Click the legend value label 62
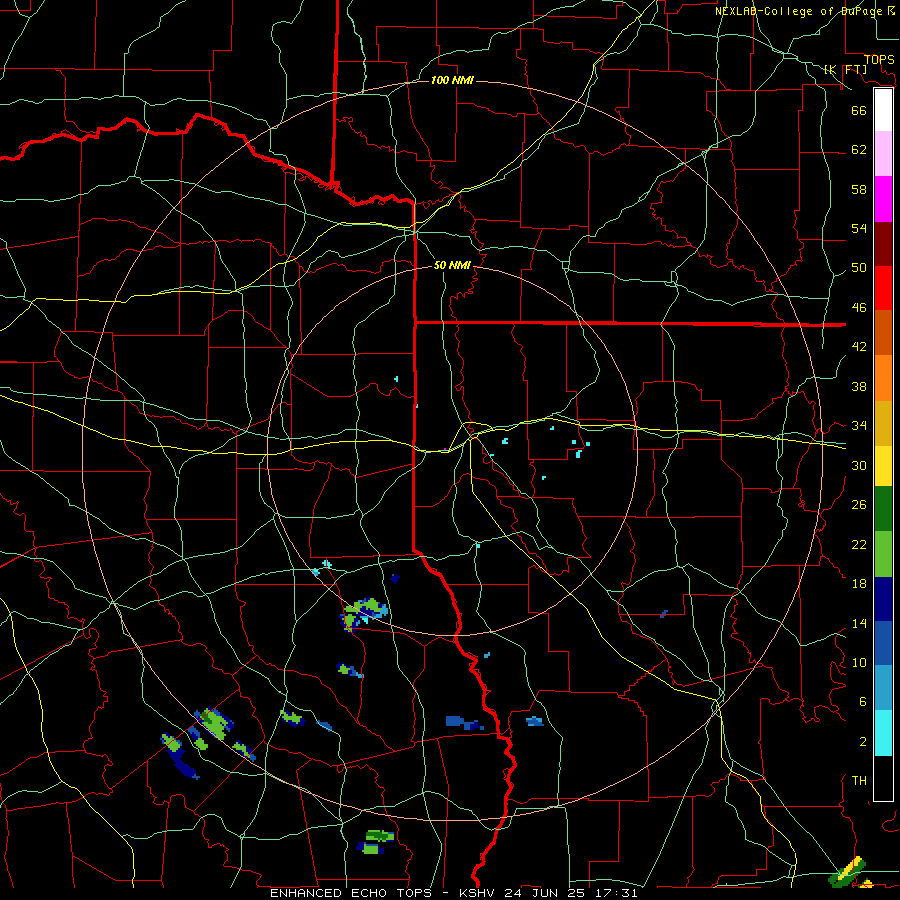Viewport: 900px width, 900px height. (x=859, y=150)
